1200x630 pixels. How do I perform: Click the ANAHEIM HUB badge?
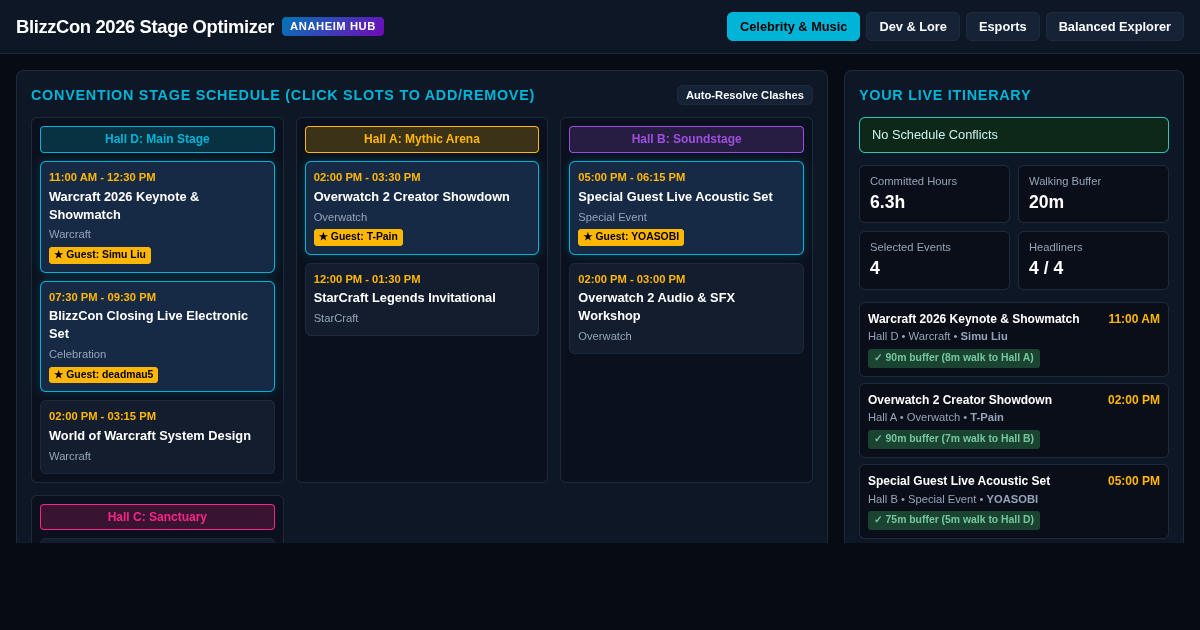coord(333,26)
